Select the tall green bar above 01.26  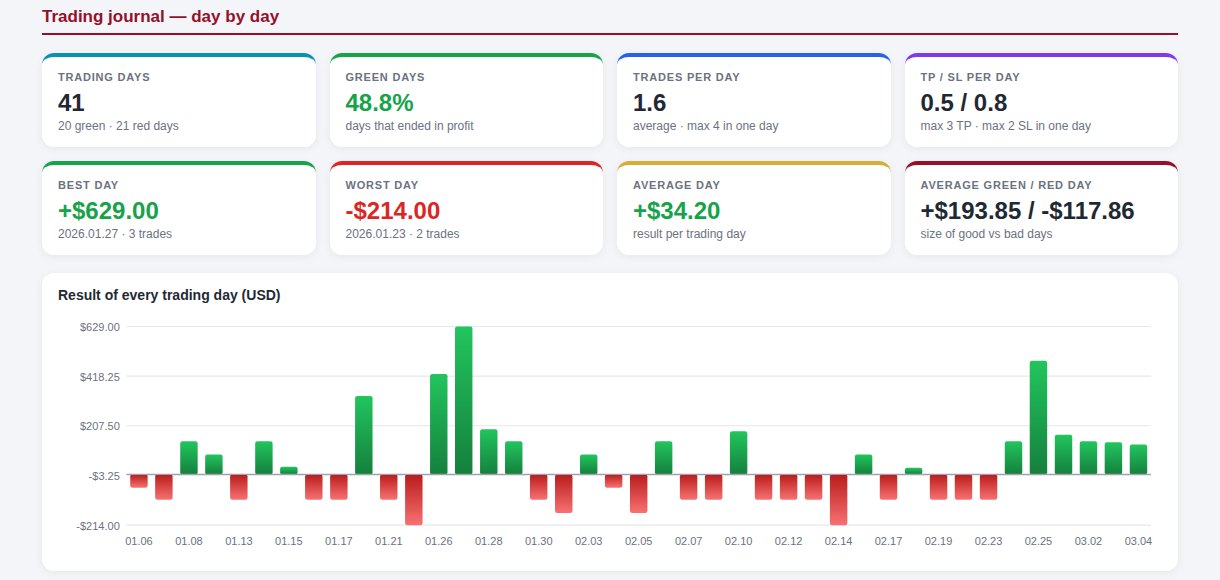(x=439, y=424)
